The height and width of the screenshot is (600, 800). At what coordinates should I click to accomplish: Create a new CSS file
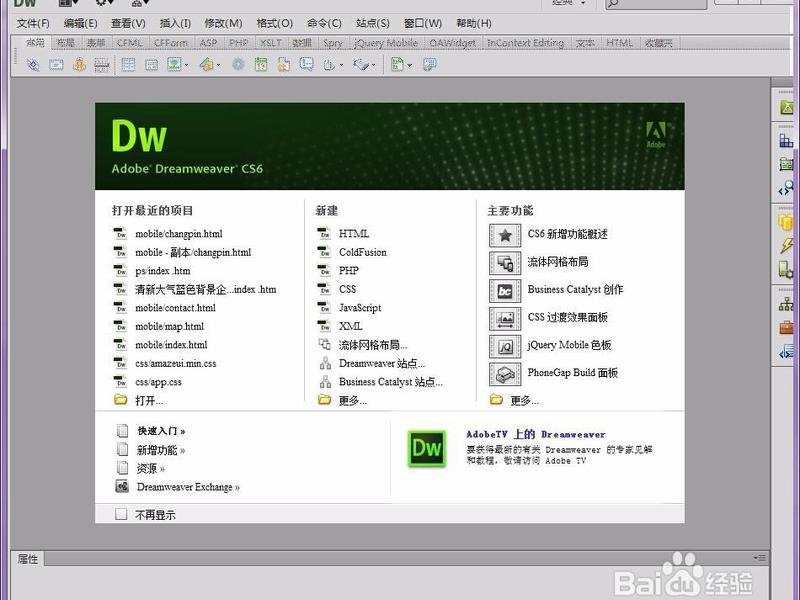347,289
